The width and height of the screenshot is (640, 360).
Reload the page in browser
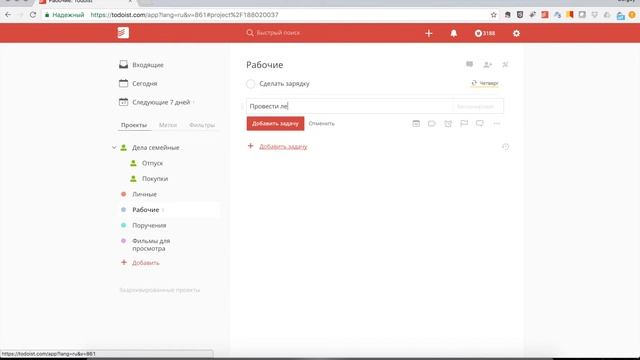tap(33, 15)
